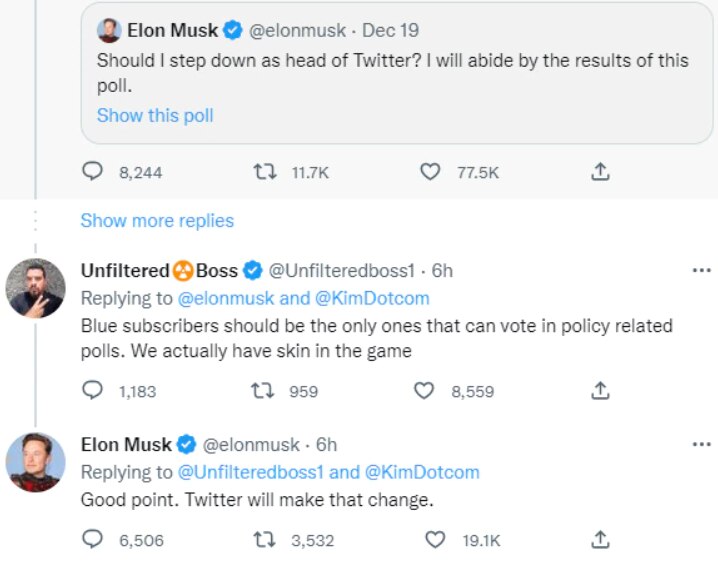Viewport: 718px width, 564px height.
Task: Open Elon Musk's profile avatar on reply
Action: (36, 460)
